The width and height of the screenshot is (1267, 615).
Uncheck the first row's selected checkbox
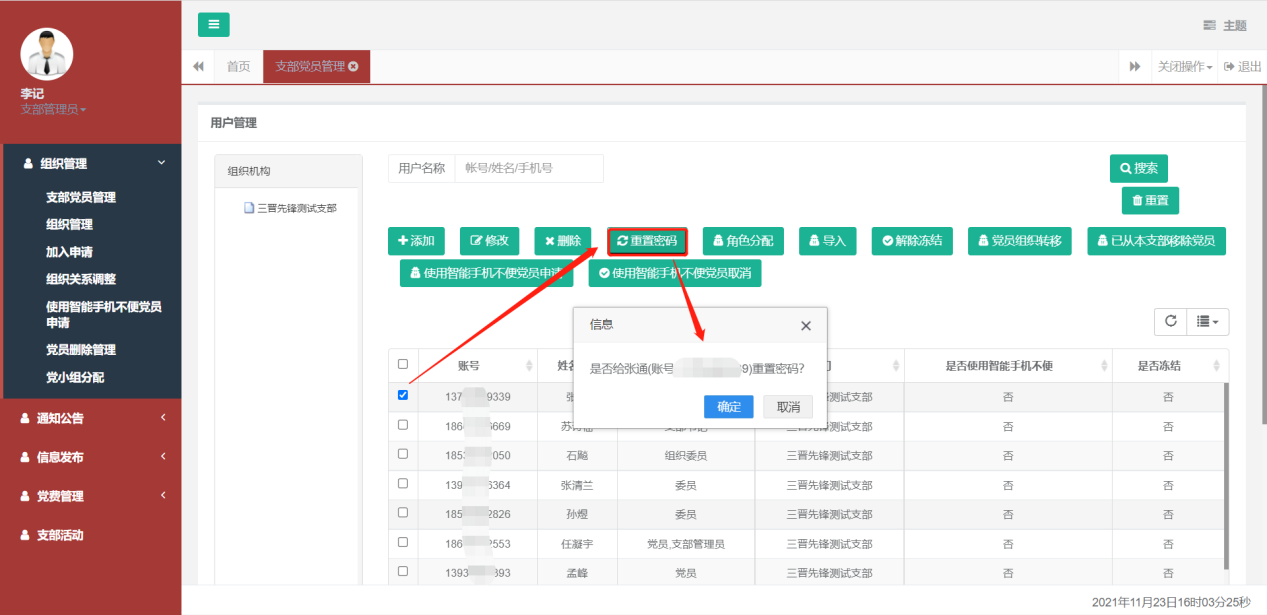pyautogui.click(x=403, y=395)
